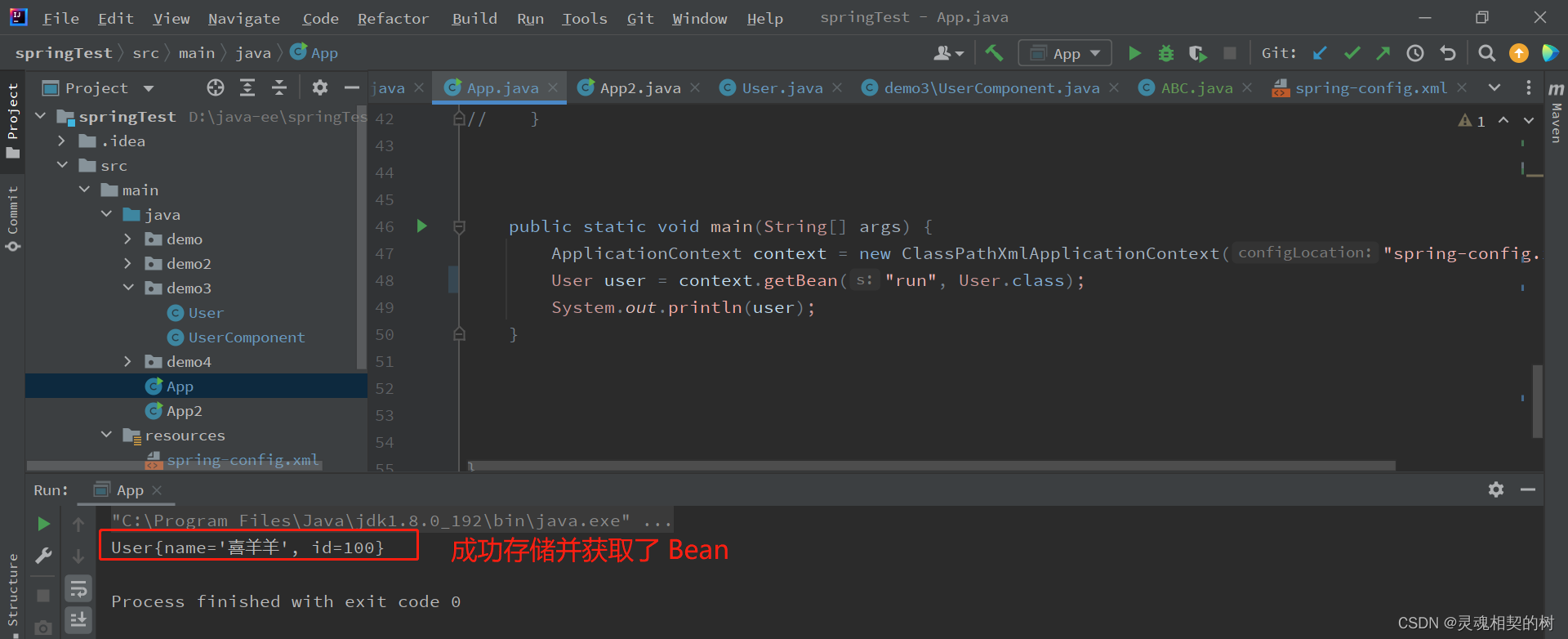Open the Refactor menu
This screenshot has height=639, width=1568.
pos(393,18)
